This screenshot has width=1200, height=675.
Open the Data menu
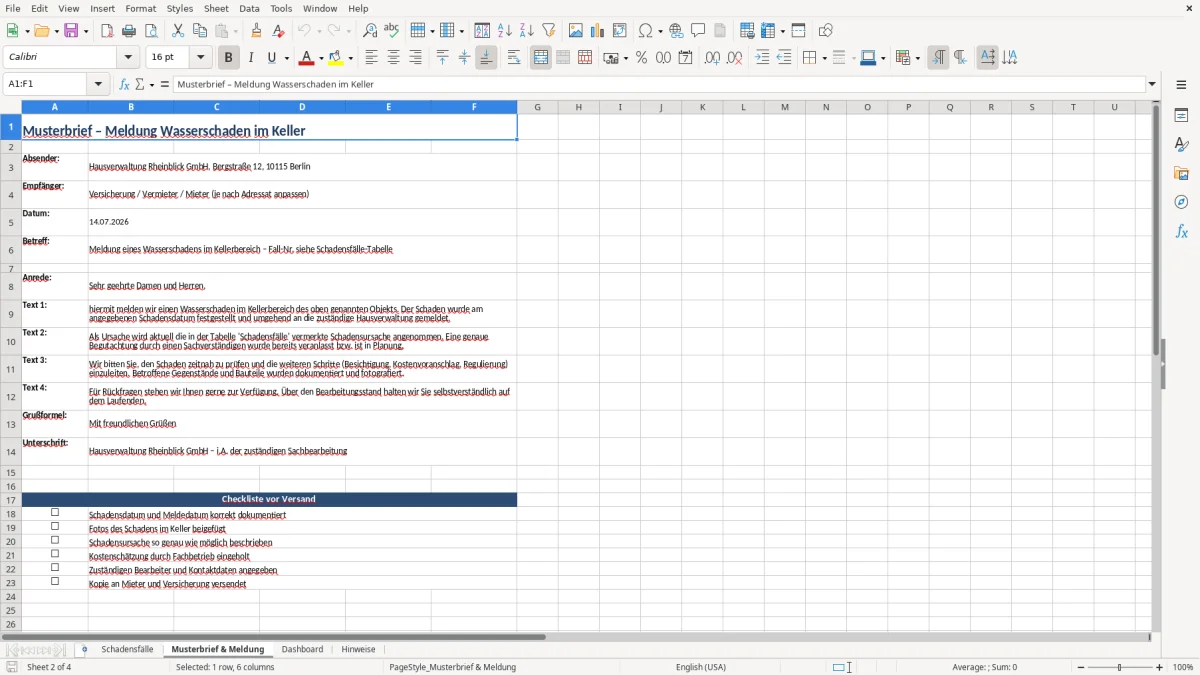pyautogui.click(x=249, y=8)
